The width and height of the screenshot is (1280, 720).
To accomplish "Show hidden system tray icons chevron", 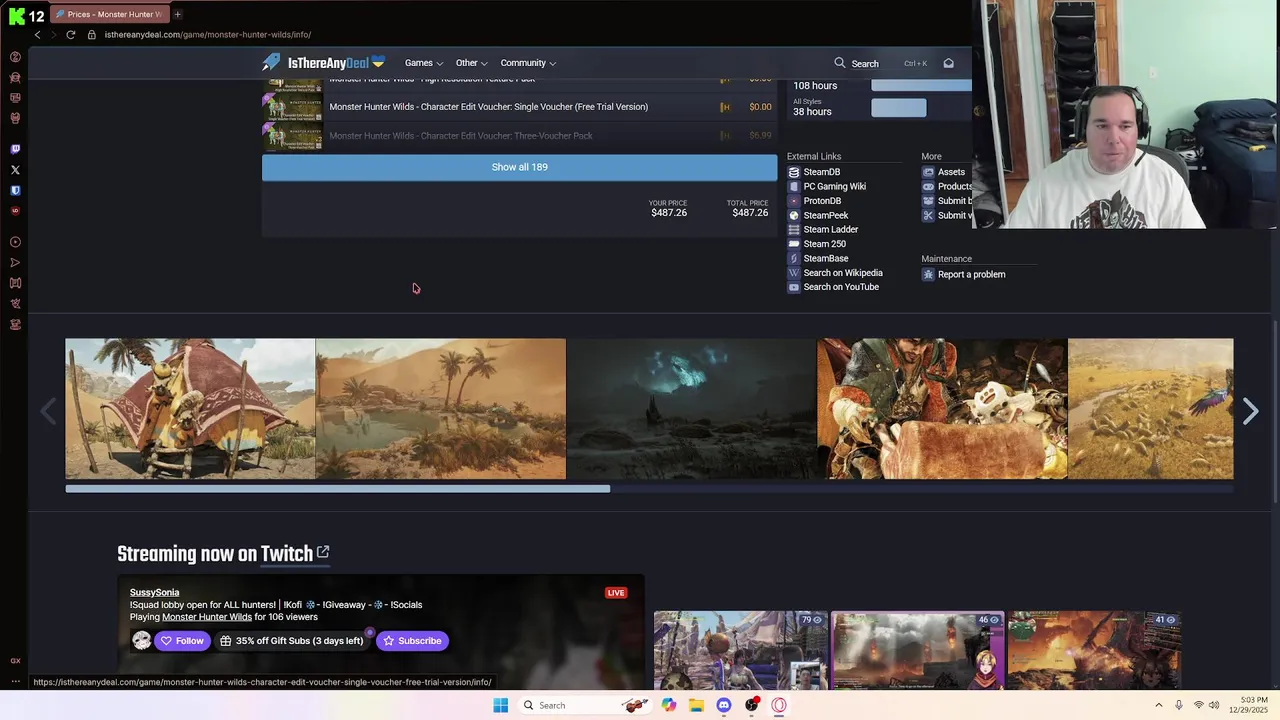I will tap(1159, 705).
